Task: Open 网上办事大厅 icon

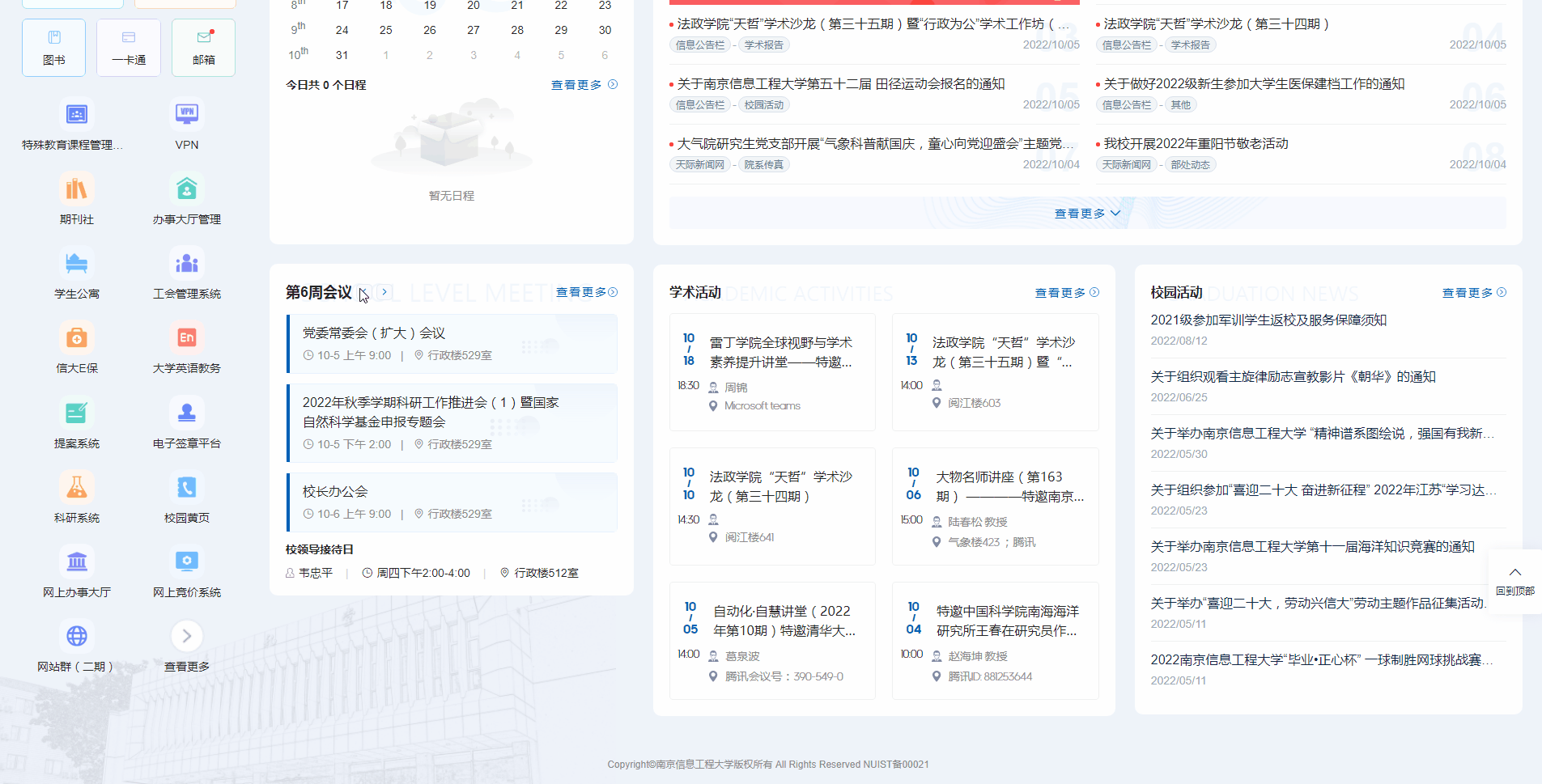Action: coord(76,562)
